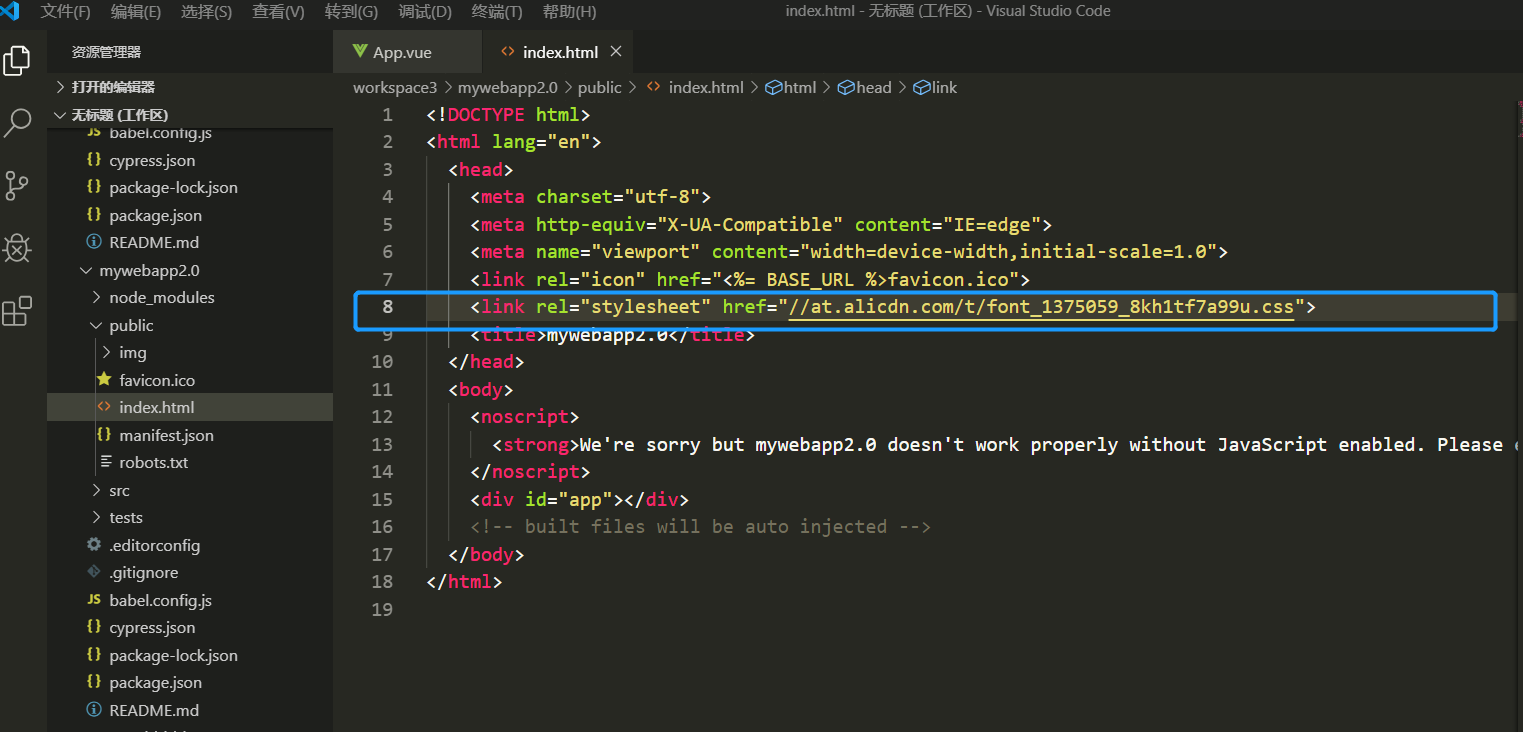Click the star icon of favicon.ico
The height and width of the screenshot is (732, 1523).
tap(103, 380)
